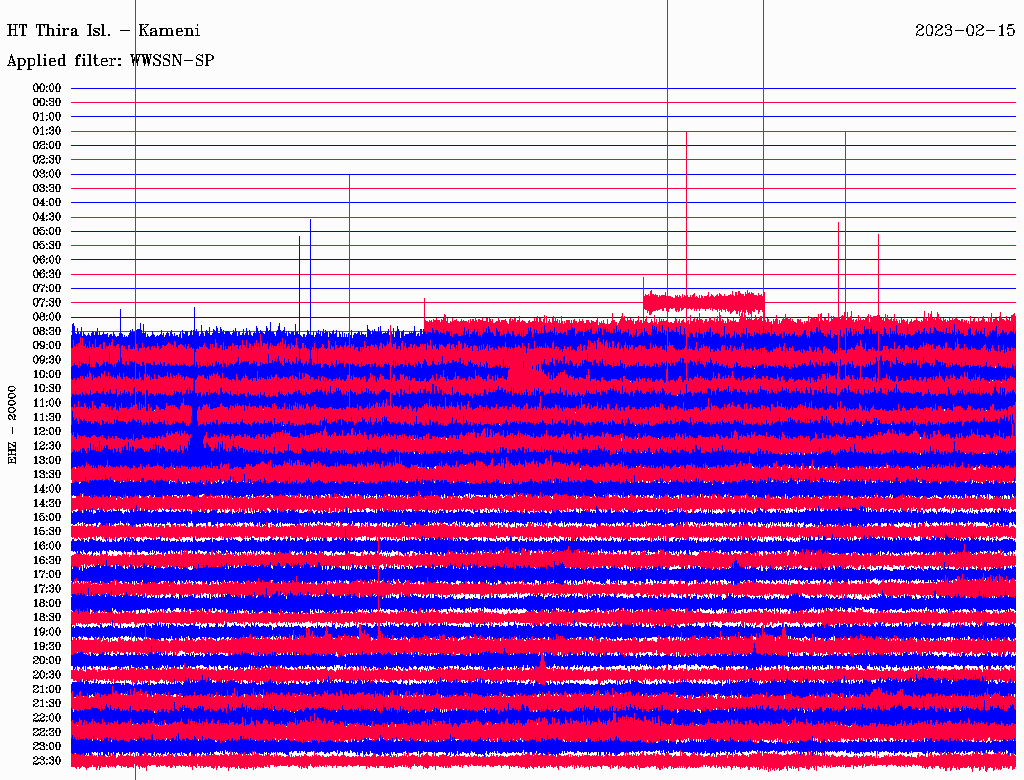The height and width of the screenshot is (780, 1024).
Task: Click the 18:00 time label
Action: coord(47,604)
